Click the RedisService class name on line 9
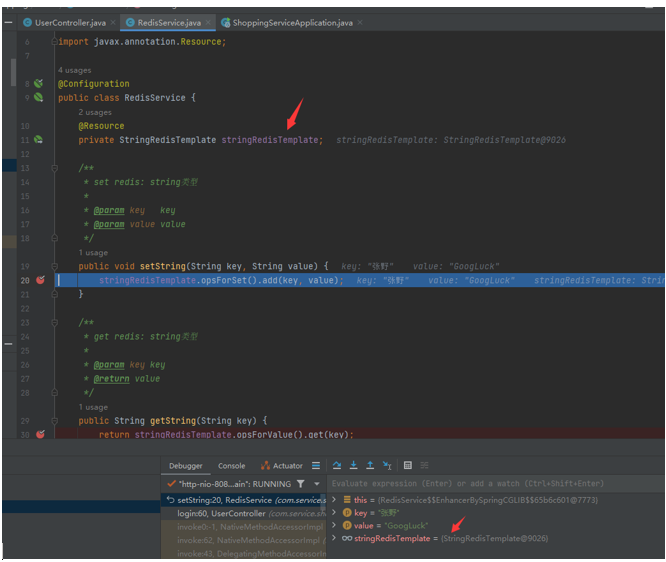Screen dimensions: 666x562 point(155,98)
